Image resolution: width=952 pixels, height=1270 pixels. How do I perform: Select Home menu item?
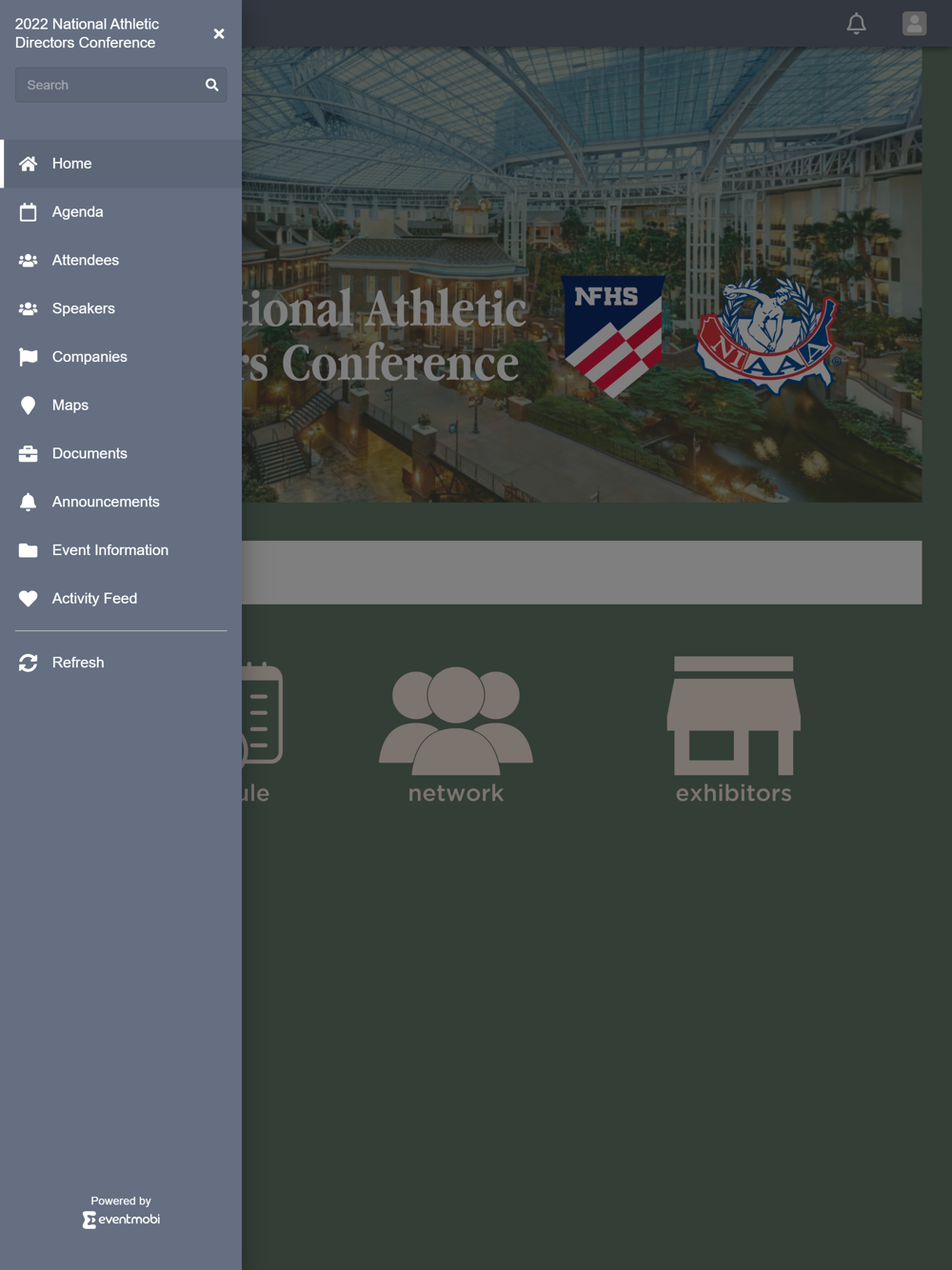tap(121, 164)
